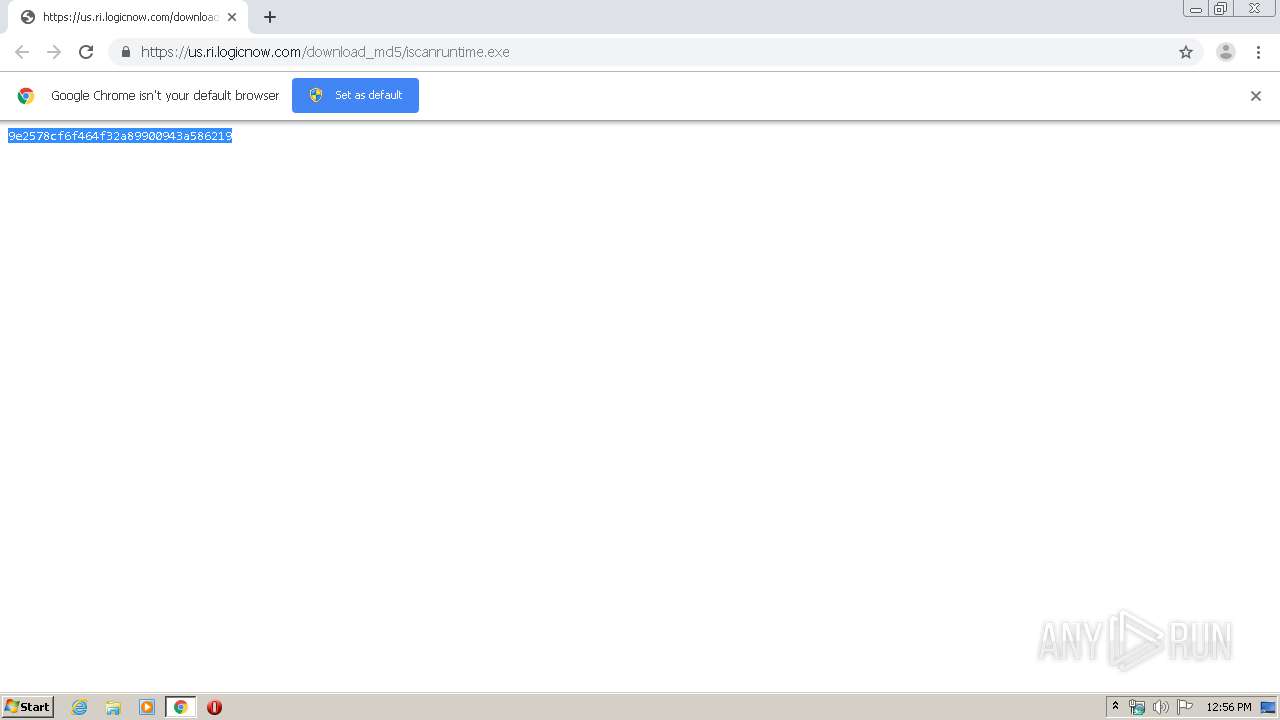Open the media player taskbar icon
The height and width of the screenshot is (720, 1280).
pyautogui.click(x=147, y=707)
